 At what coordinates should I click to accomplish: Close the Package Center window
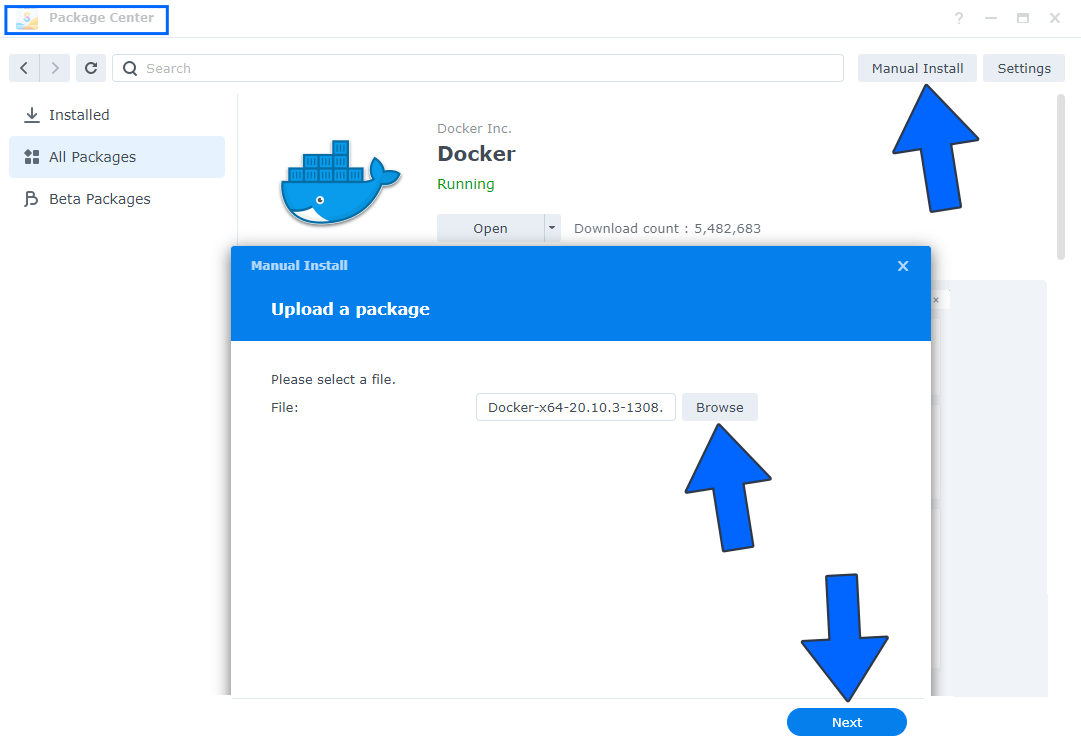1055,19
